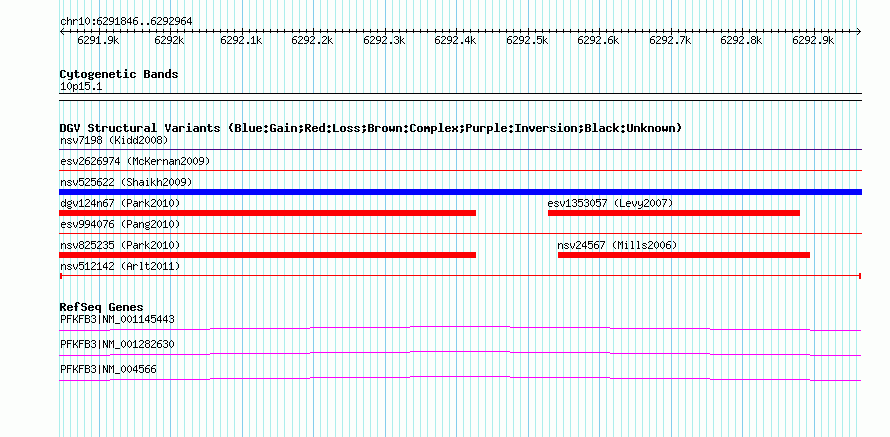Click the red esv1353057 loss bar
This screenshot has width=890, height=437.
pyautogui.click(x=674, y=213)
